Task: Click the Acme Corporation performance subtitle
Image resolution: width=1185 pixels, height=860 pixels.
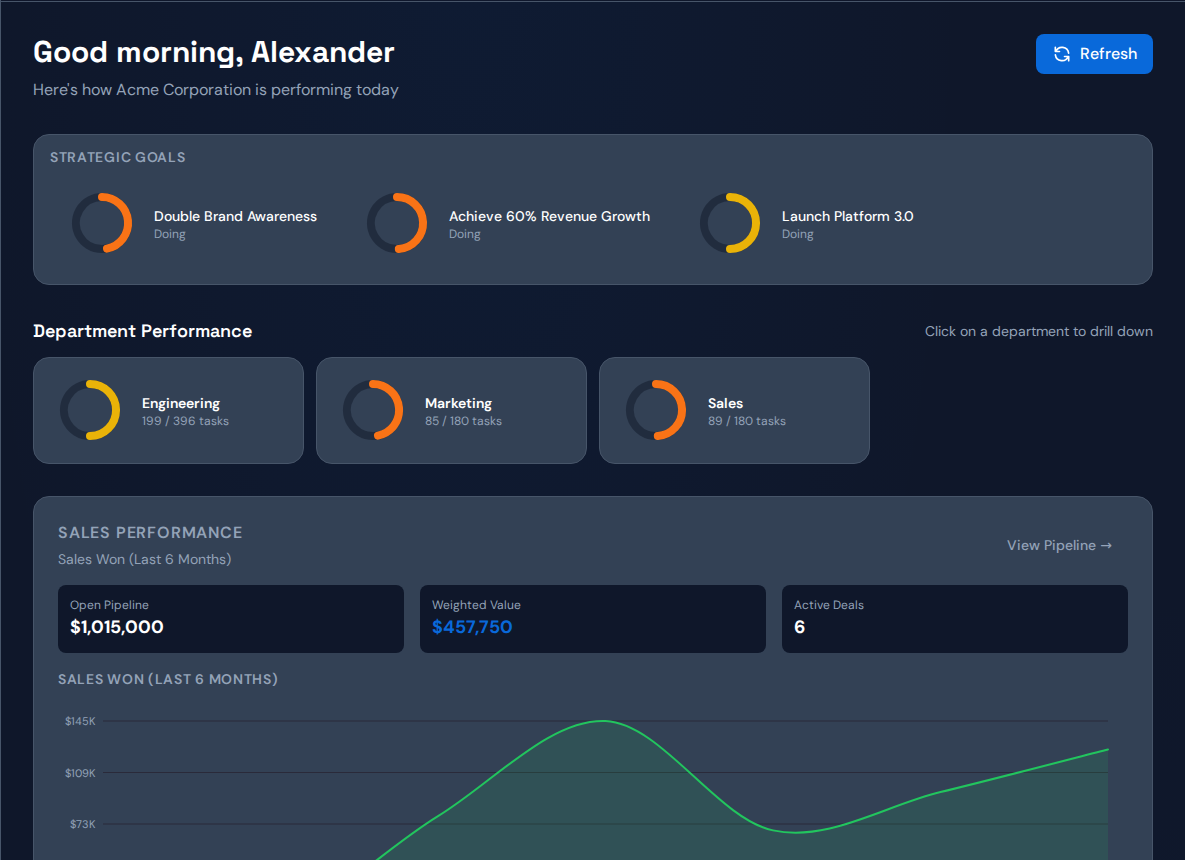Action: coord(215,90)
